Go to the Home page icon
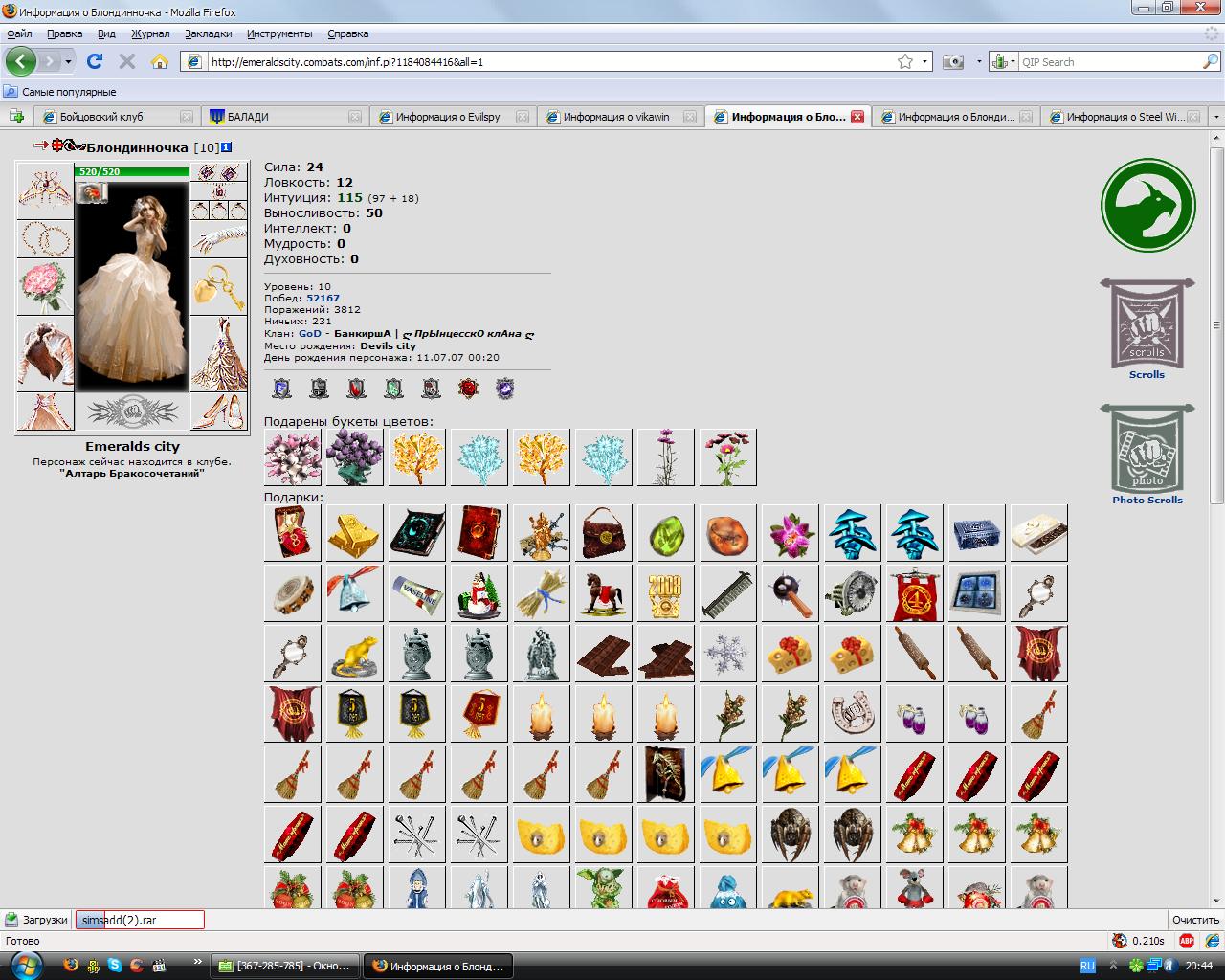The width and height of the screenshot is (1225, 980). pyautogui.click(x=160, y=61)
